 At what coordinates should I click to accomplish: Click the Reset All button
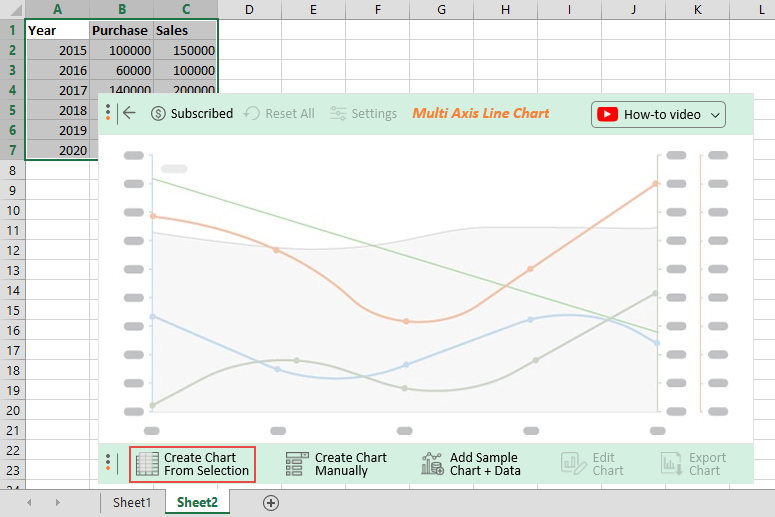pyautogui.click(x=279, y=114)
